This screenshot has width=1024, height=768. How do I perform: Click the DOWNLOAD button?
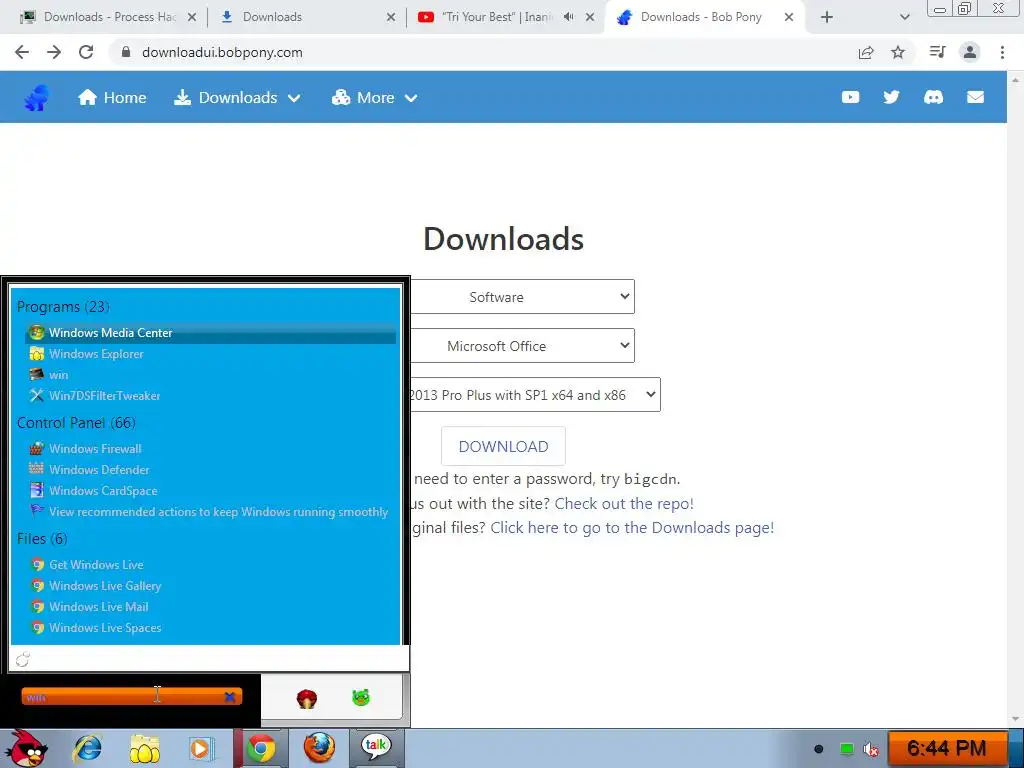(503, 446)
